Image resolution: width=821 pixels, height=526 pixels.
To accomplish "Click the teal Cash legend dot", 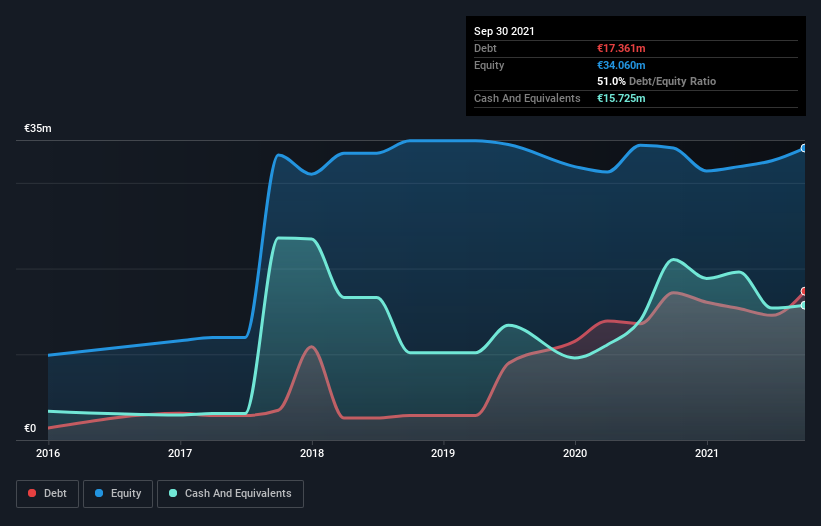I will (173, 493).
